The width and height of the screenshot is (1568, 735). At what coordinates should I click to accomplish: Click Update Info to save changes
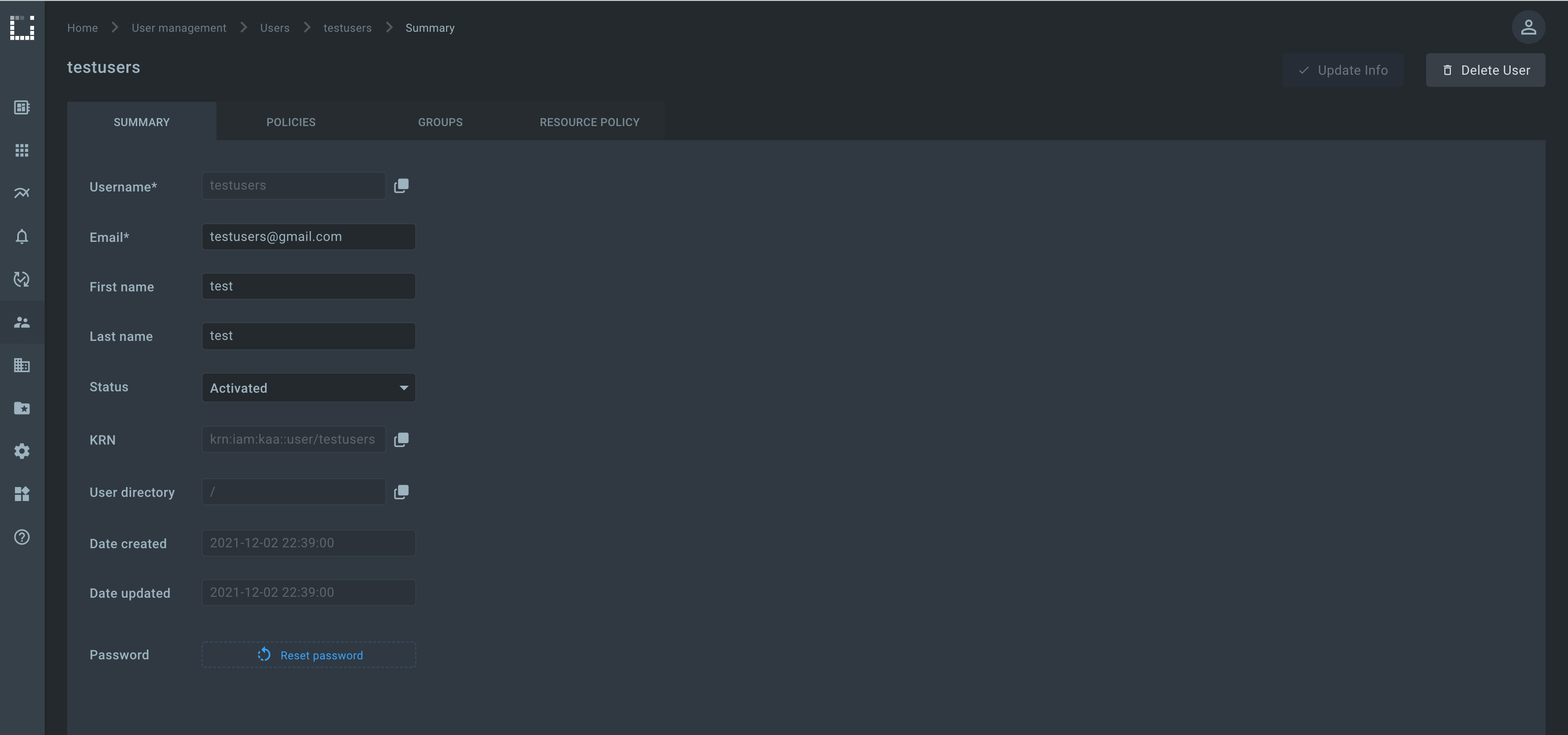click(x=1343, y=70)
